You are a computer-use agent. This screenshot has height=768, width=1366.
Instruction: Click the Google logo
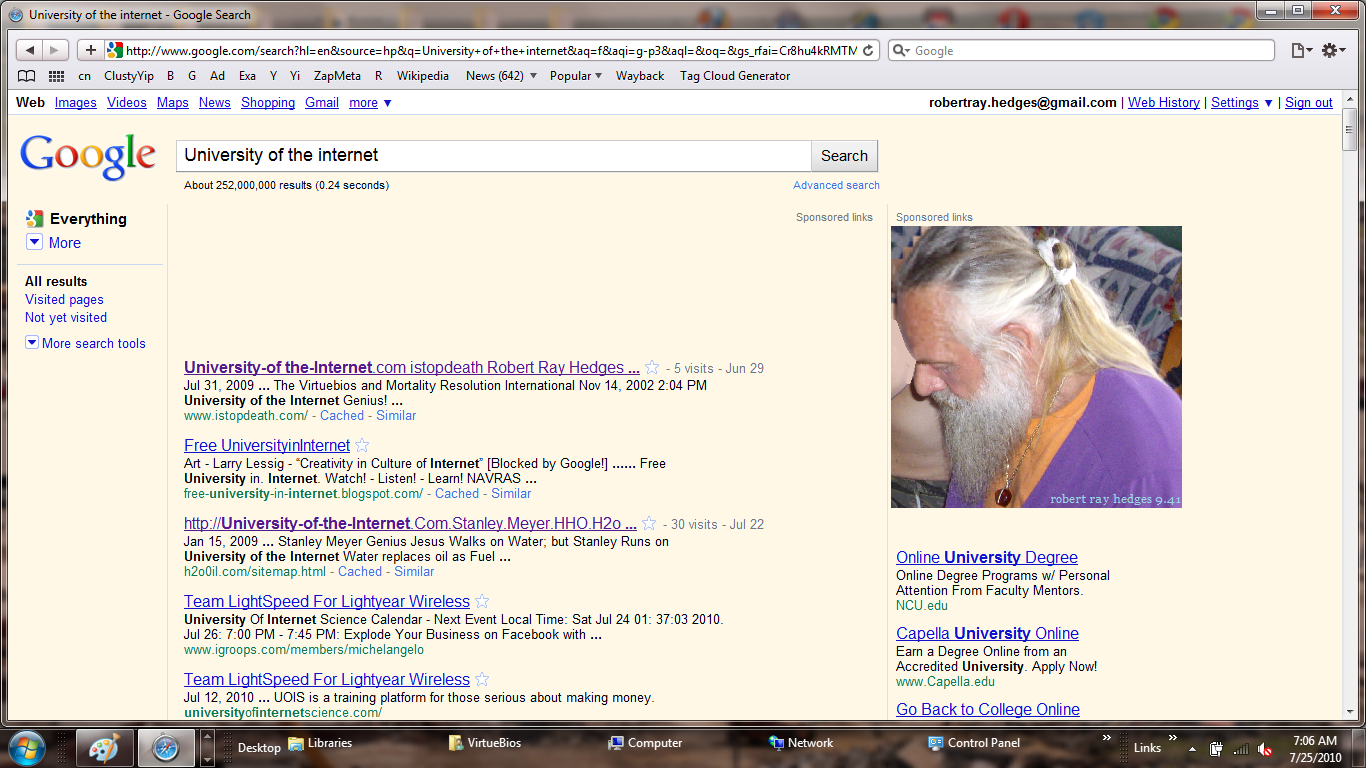88,156
